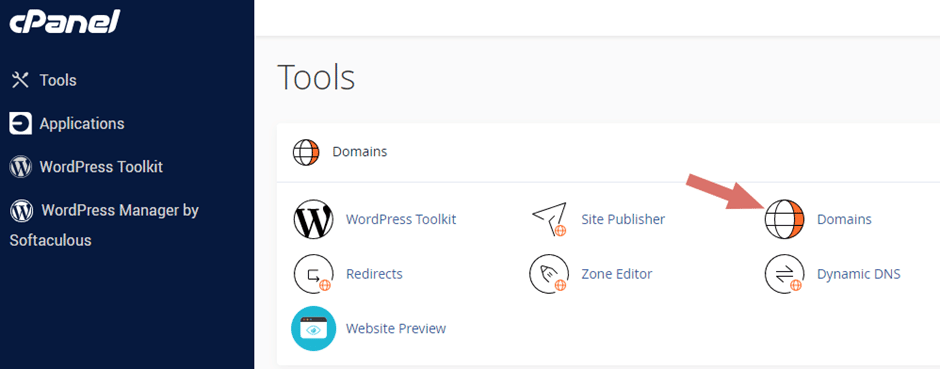Image resolution: width=940 pixels, height=369 pixels.
Task: Open WordPress Manager by Softaculous
Action: tap(104, 225)
